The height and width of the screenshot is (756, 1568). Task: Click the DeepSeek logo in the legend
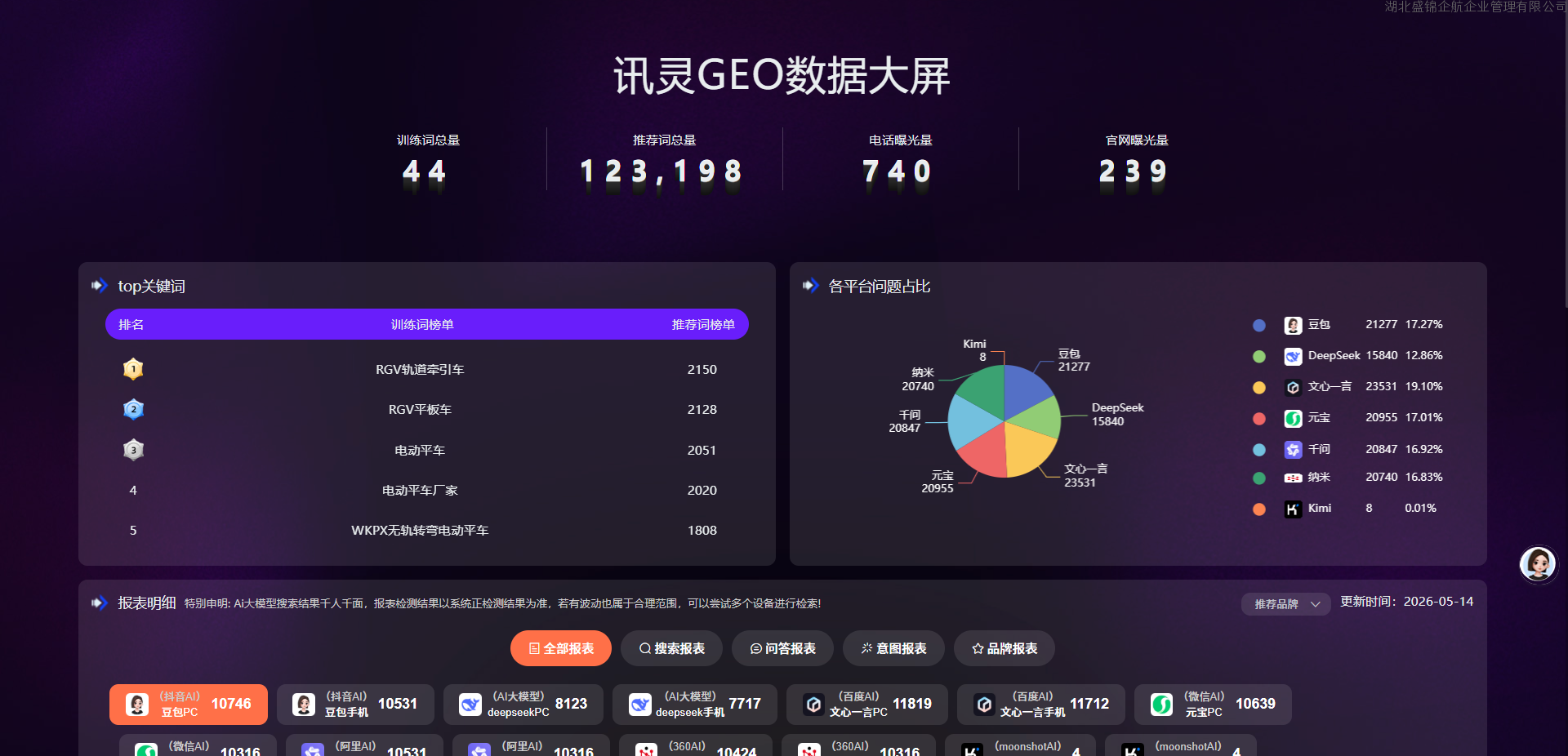pyautogui.click(x=1293, y=356)
